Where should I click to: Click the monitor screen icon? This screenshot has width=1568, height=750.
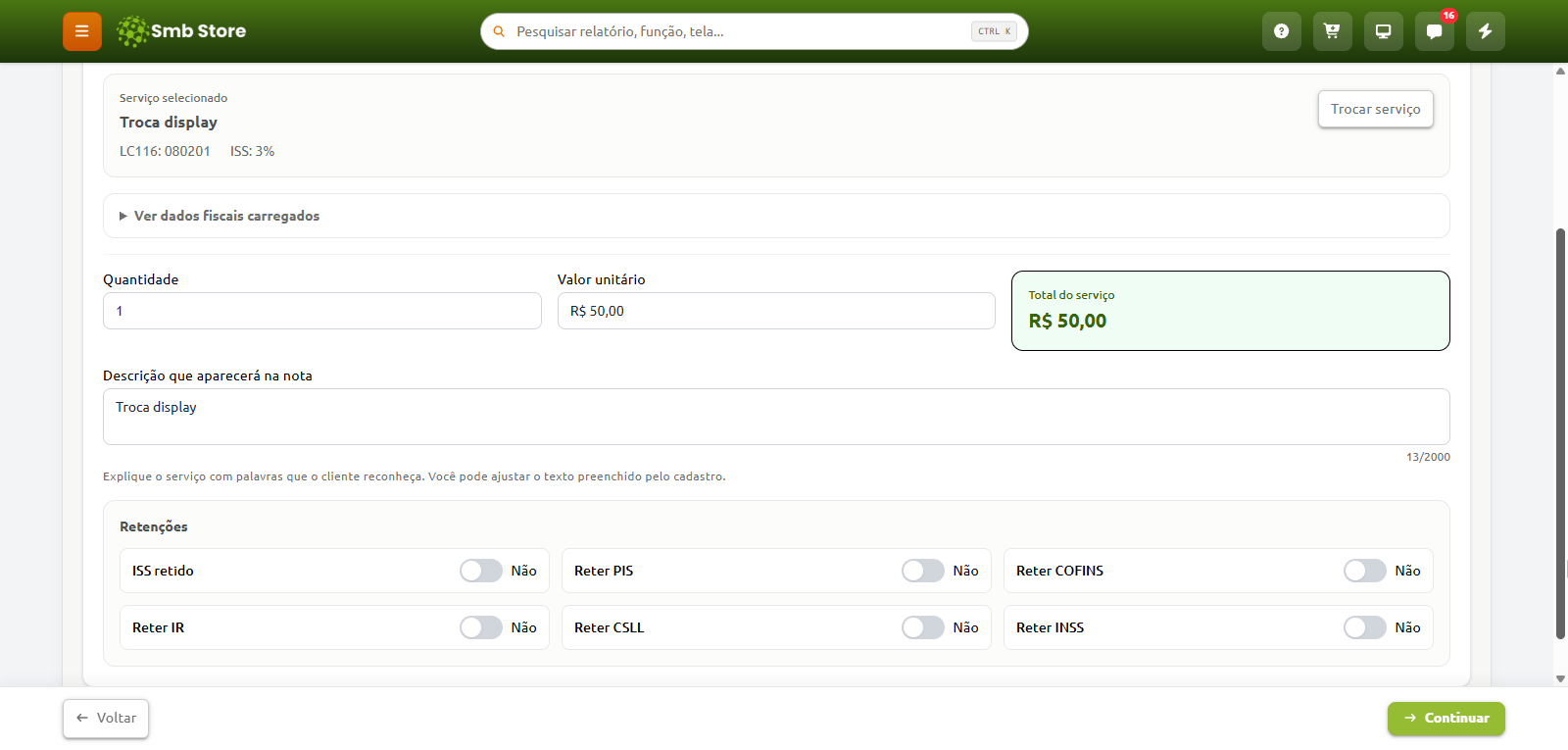1384,31
